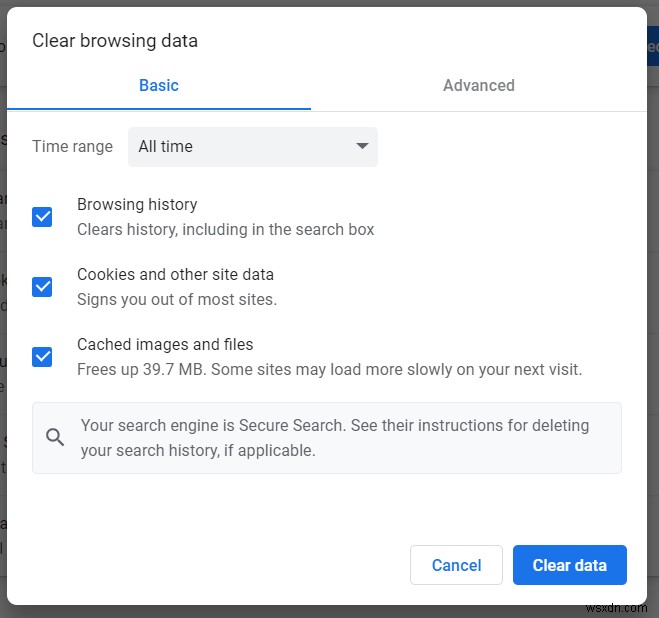This screenshot has height=618, width=659.
Task: Click 'Signs you out of most sites.' text
Action: (177, 300)
